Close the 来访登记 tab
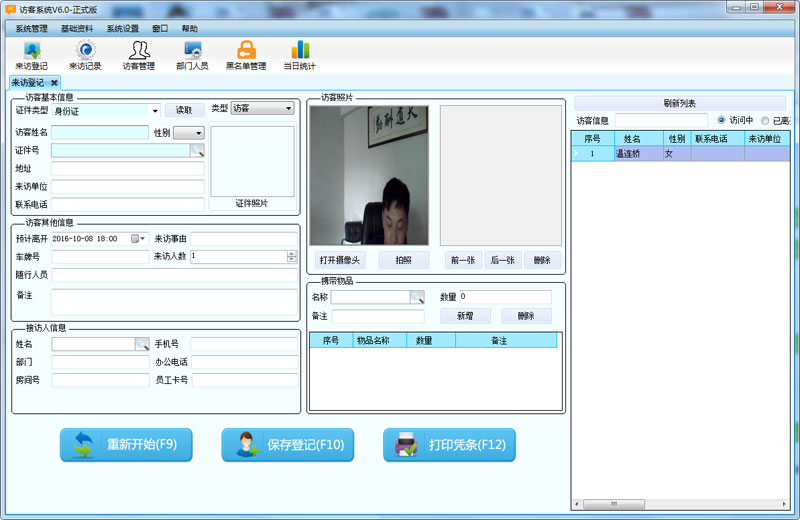800x520 pixels. tap(54, 83)
